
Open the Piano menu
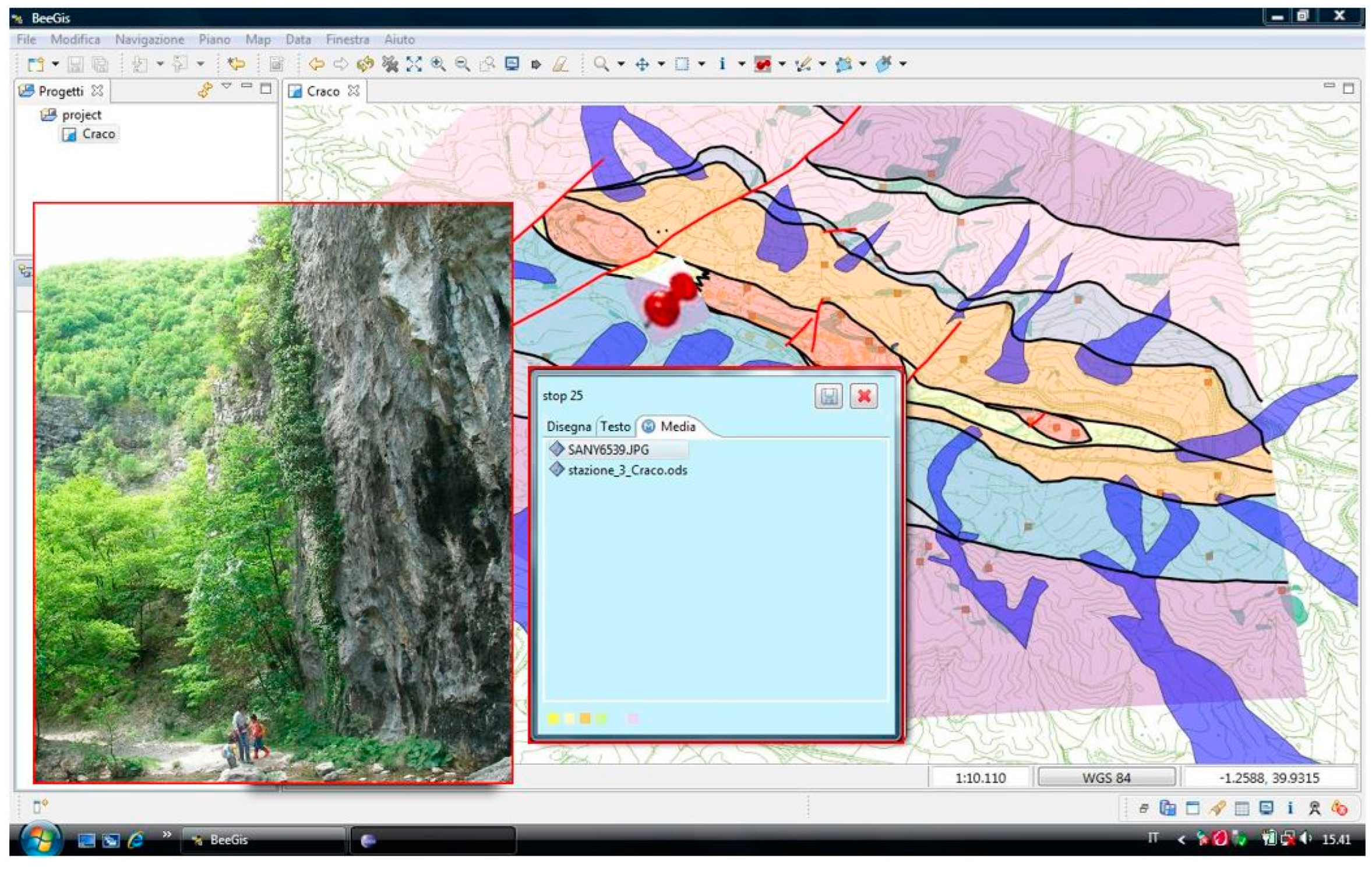pos(214,39)
